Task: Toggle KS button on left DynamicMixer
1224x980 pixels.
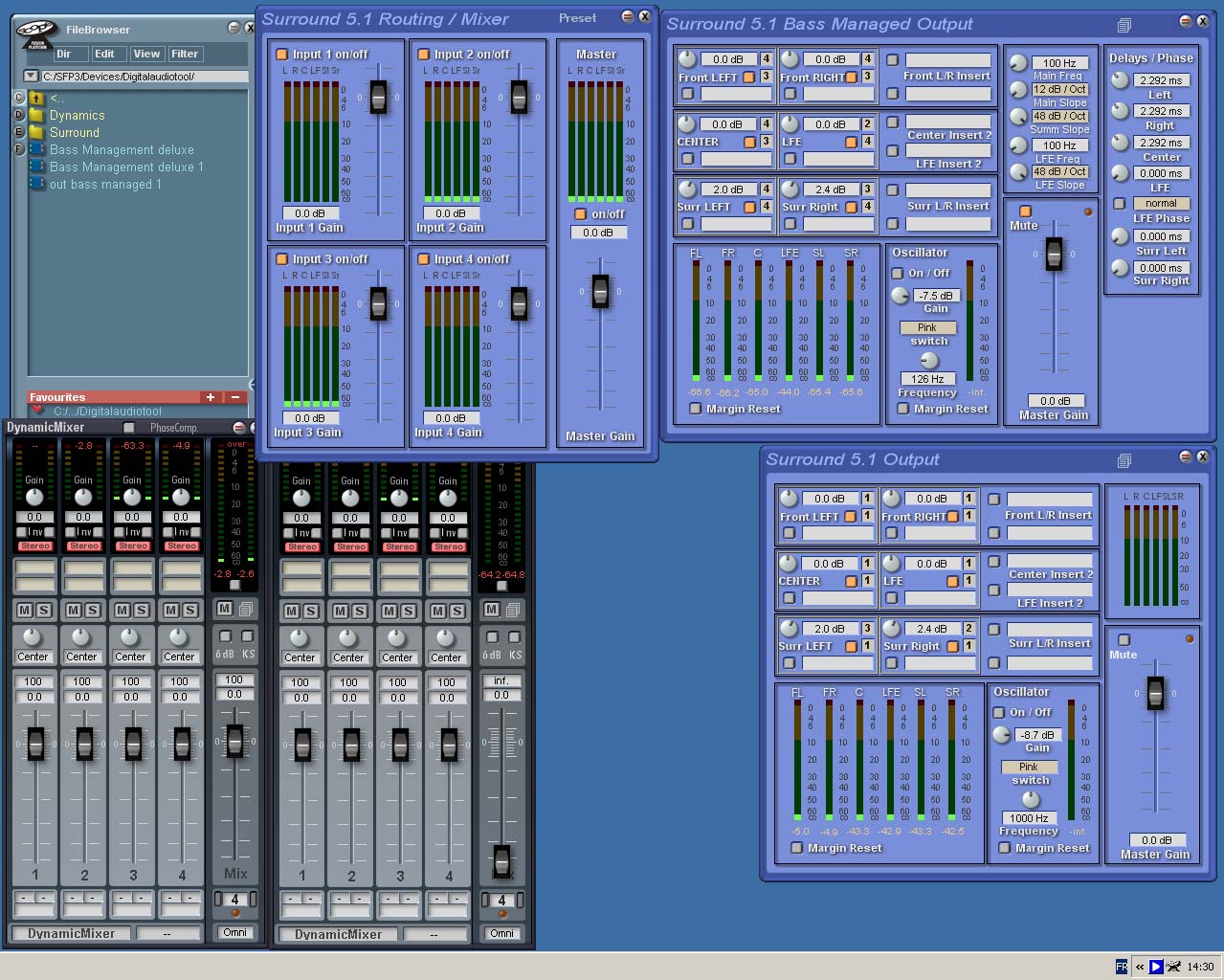Action: [247, 636]
